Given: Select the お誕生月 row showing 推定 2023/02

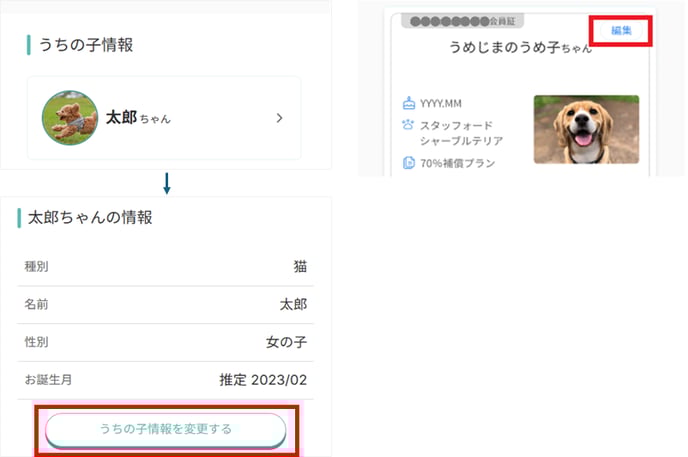Looking at the screenshot, I should click(x=165, y=380).
